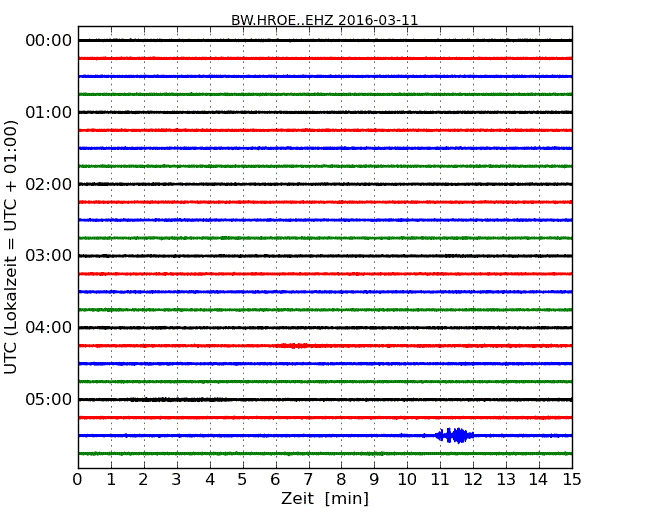Click the noisy segment on black 05:00 trace
The image size is (650, 520).
tap(178, 400)
